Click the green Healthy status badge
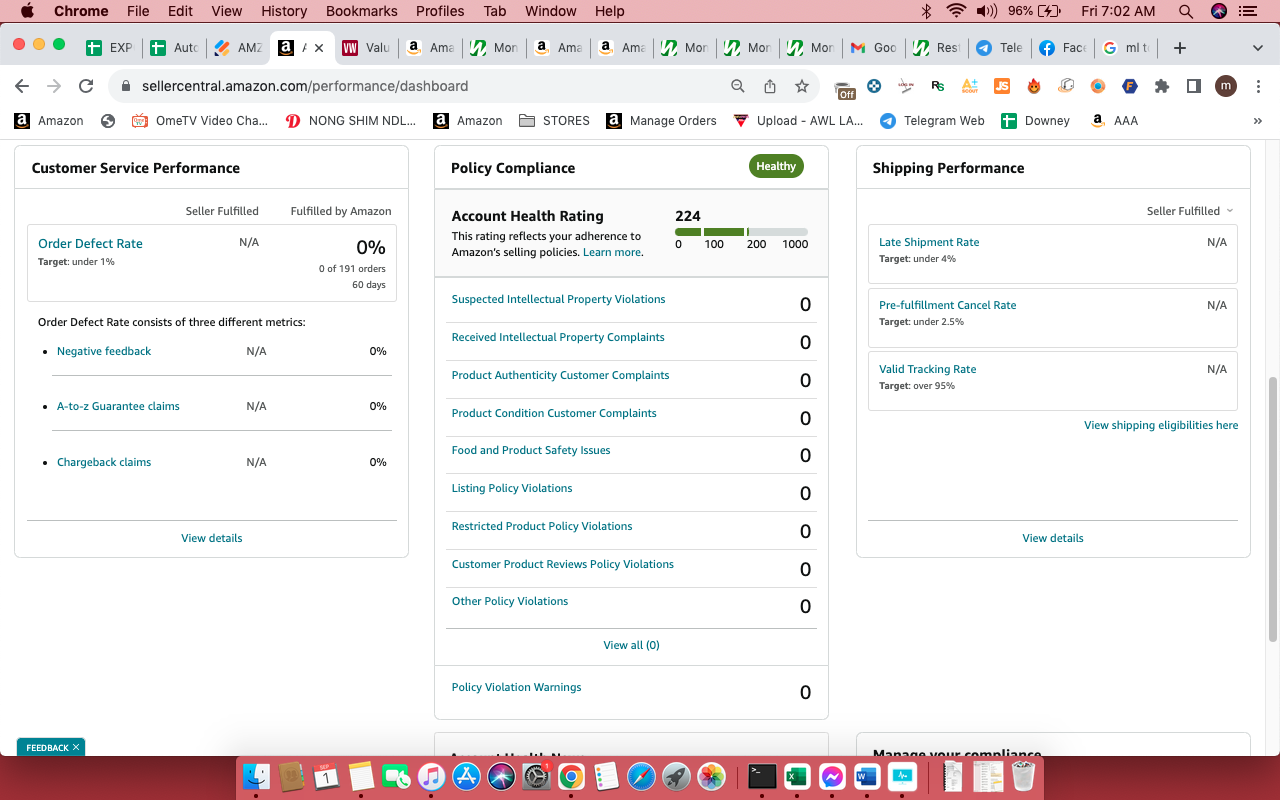 pyautogui.click(x=776, y=167)
